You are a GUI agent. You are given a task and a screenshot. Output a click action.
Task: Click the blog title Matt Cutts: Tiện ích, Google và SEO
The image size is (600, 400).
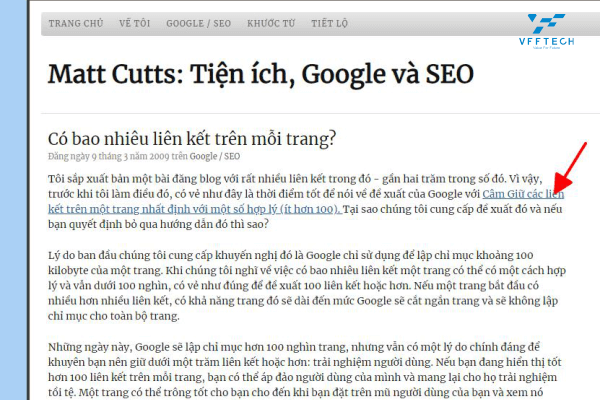[261, 73]
